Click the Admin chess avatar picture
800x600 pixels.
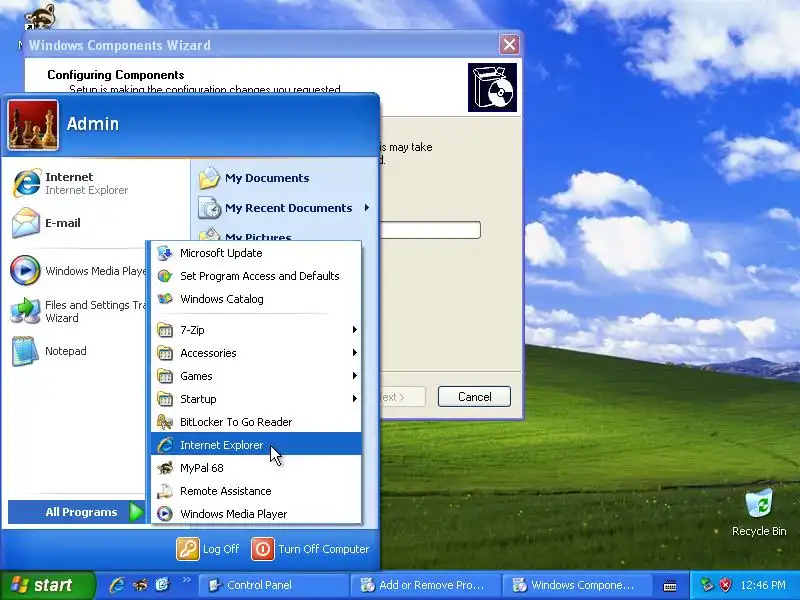(x=33, y=125)
